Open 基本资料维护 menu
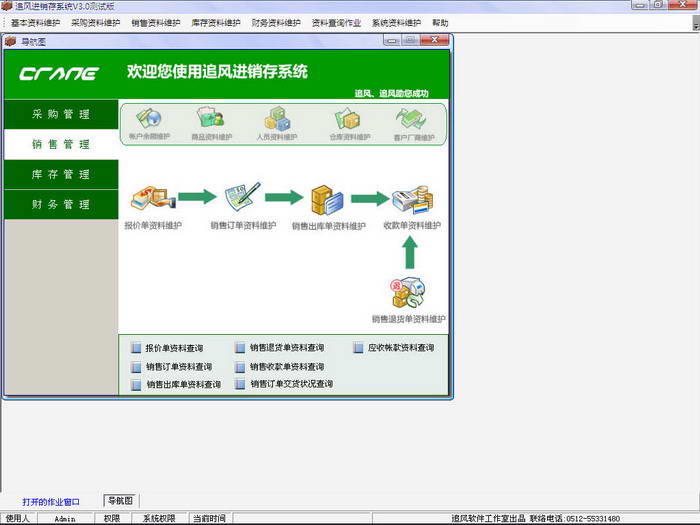Screen dimensions: 700x525 point(36,23)
